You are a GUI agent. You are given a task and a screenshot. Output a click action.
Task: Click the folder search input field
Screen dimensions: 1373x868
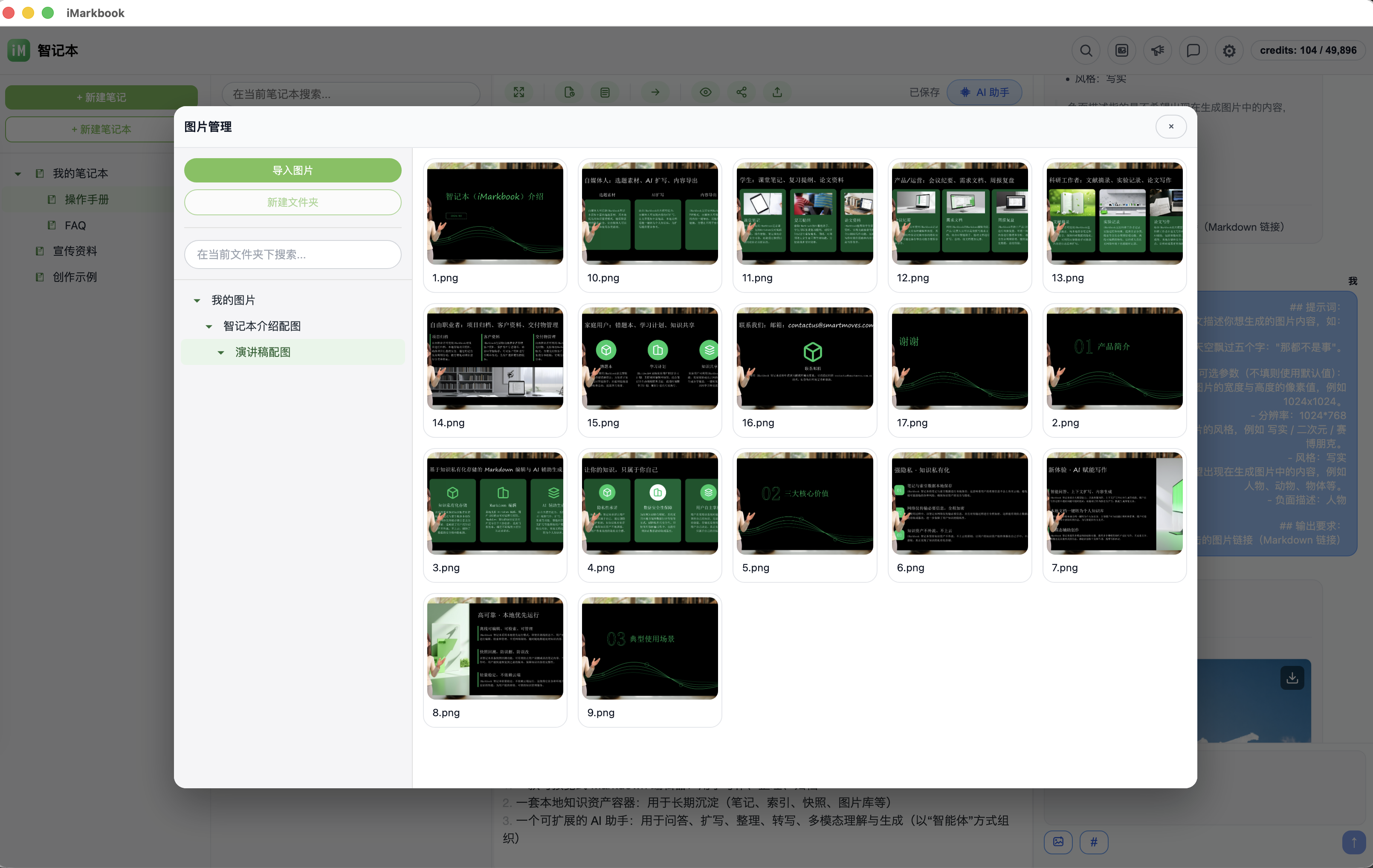pyautogui.click(x=293, y=254)
